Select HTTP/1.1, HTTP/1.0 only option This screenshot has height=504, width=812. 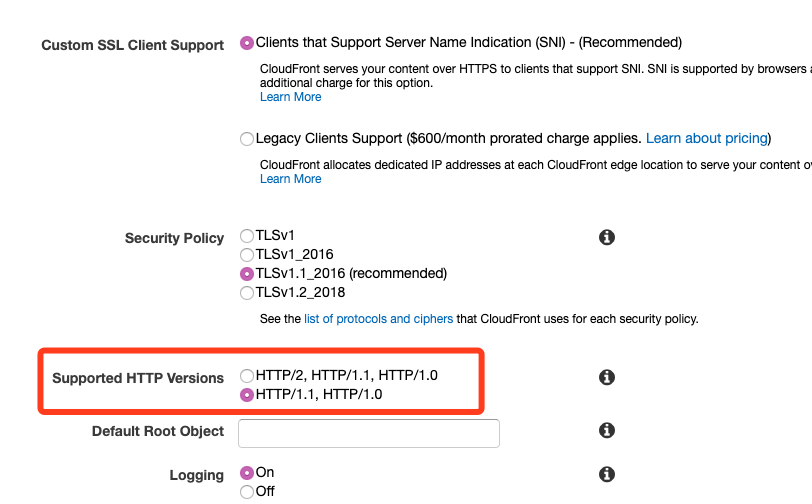247,395
